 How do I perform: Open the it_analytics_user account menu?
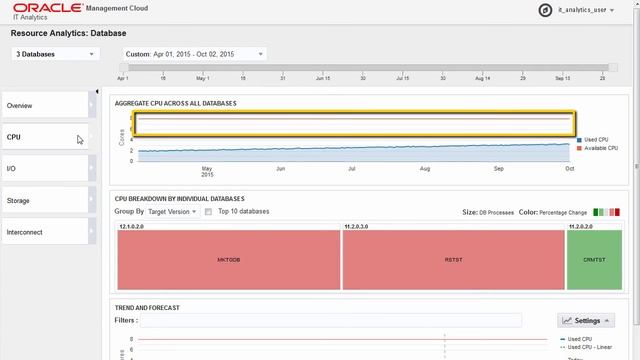click(586, 10)
